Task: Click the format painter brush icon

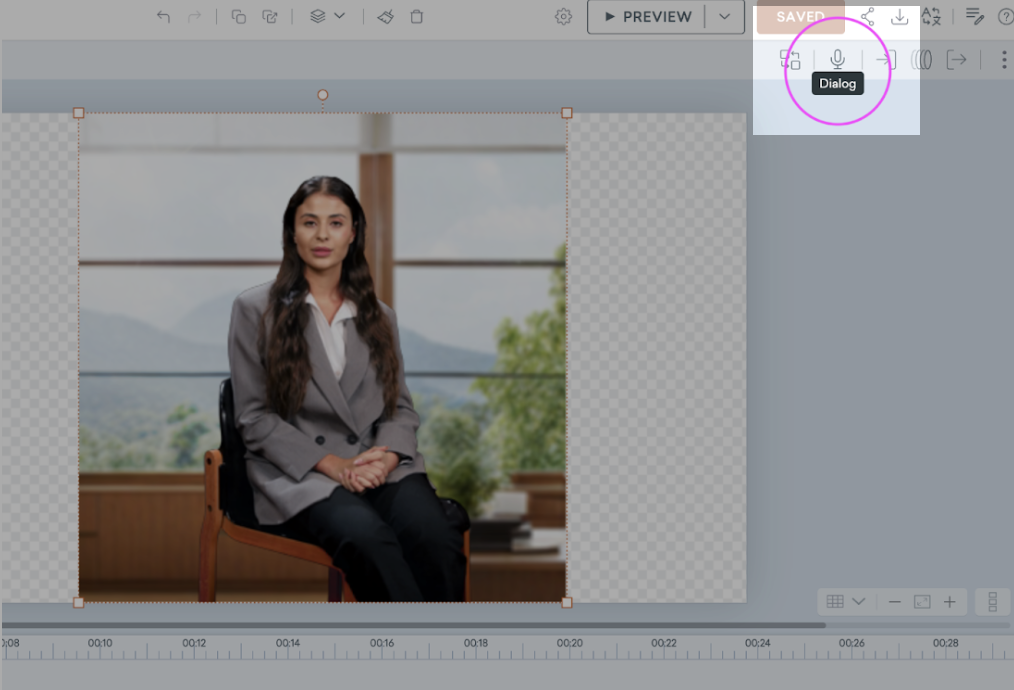Action: tap(385, 17)
